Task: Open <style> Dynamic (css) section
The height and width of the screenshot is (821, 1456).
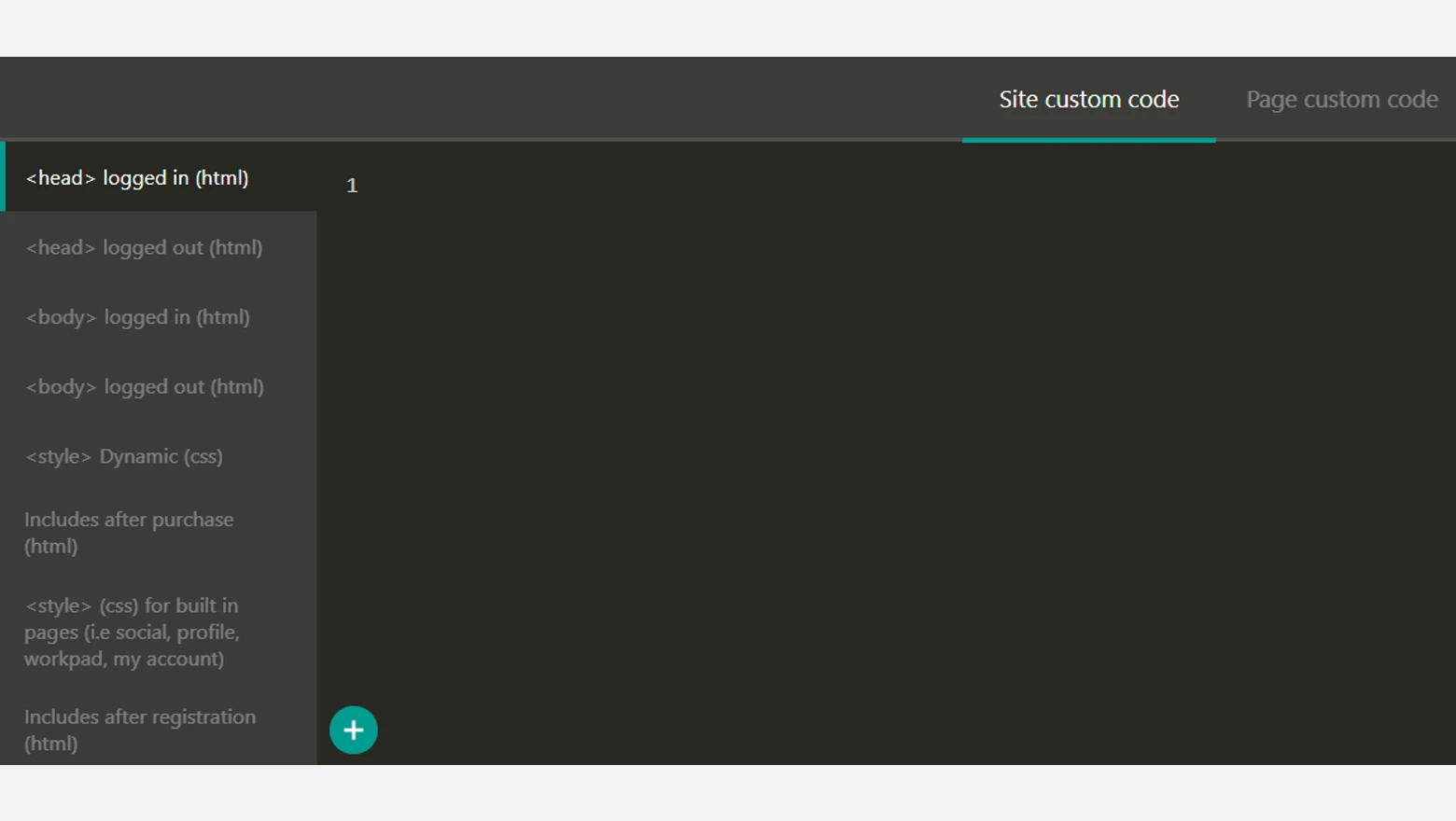Action: tap(159, 456)
